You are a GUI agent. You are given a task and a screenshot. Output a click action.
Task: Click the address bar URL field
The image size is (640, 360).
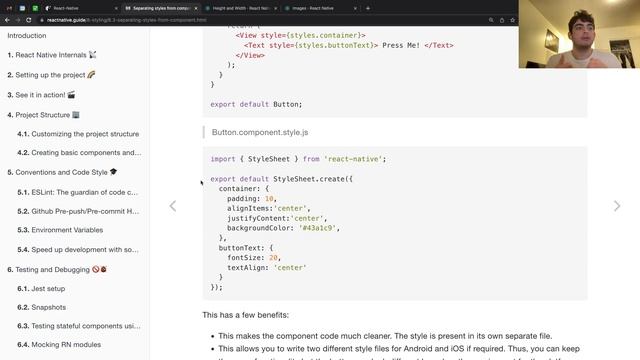[x=261, y=20]
